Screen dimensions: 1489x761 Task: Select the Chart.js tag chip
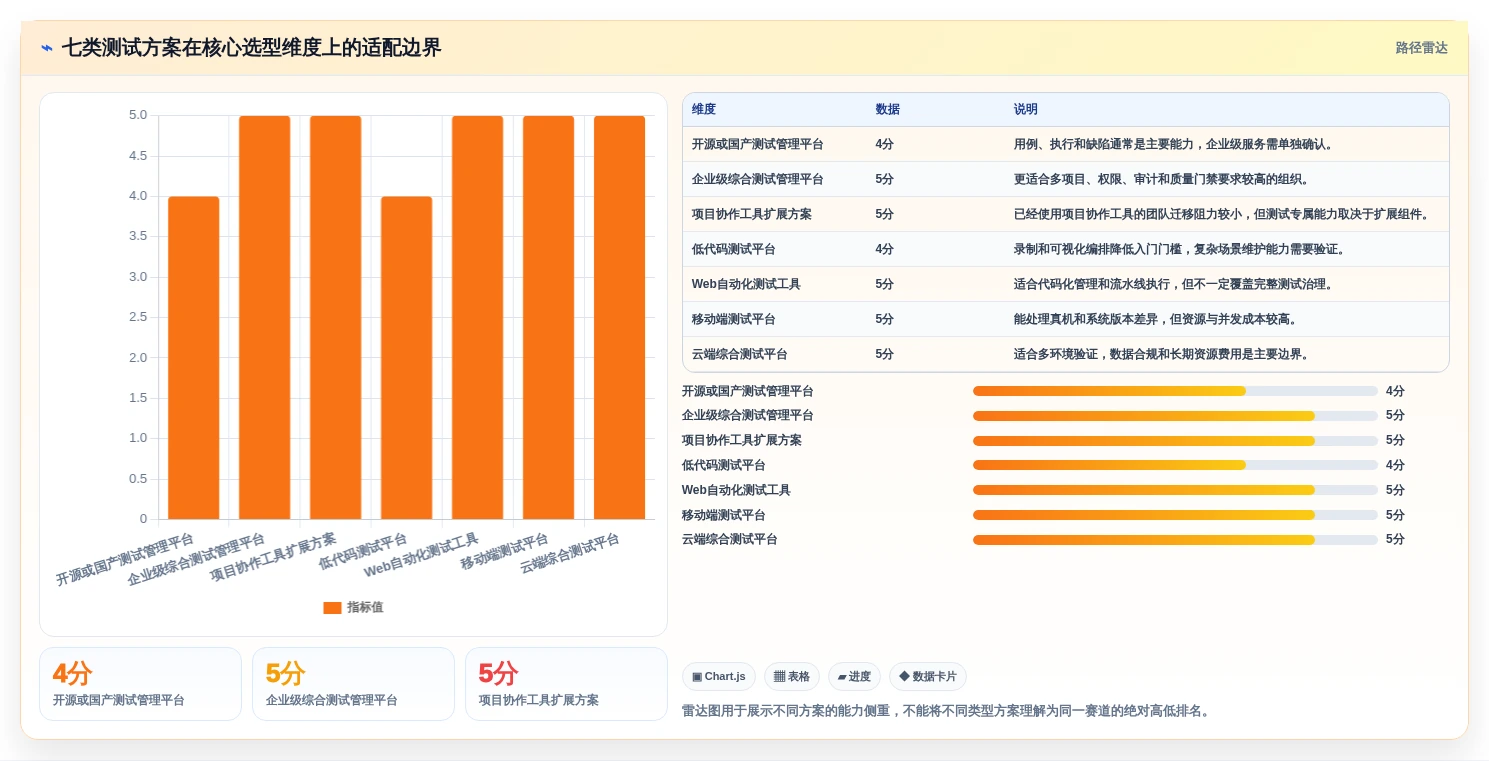pos(719,676)
